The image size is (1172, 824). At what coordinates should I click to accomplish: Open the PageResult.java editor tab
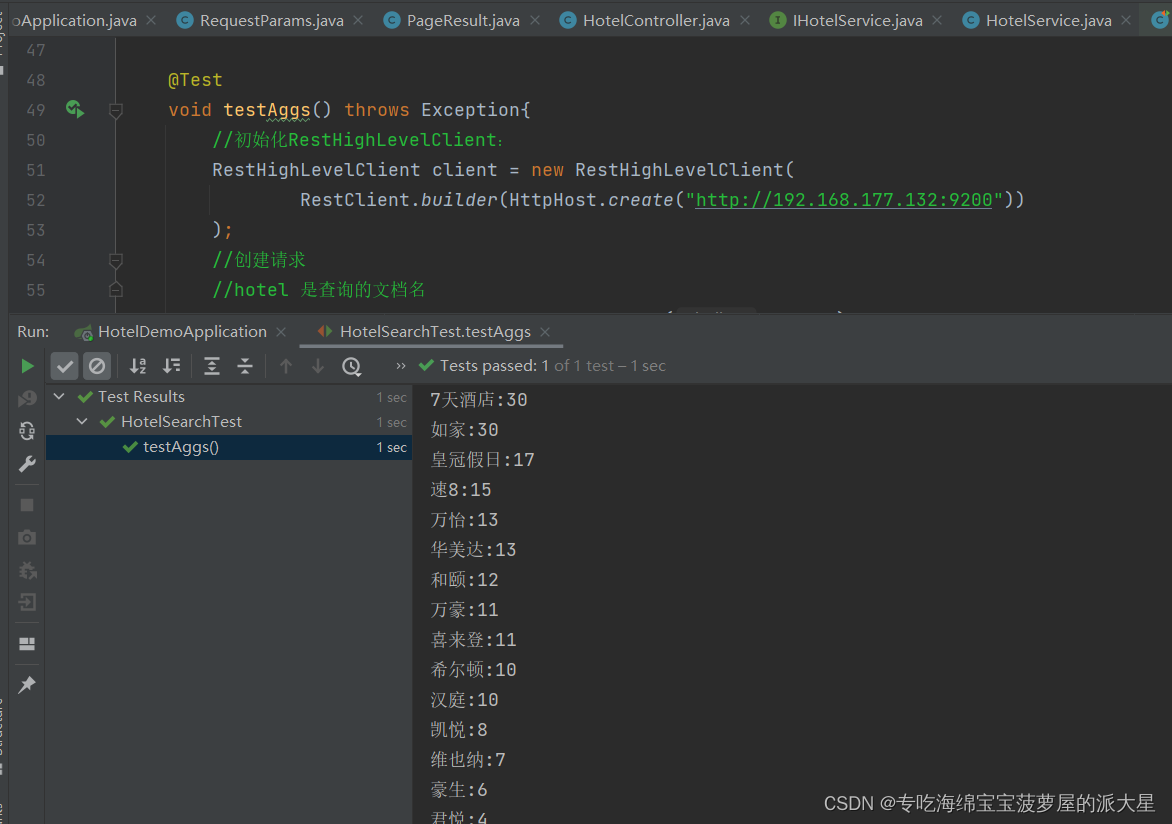463,21
